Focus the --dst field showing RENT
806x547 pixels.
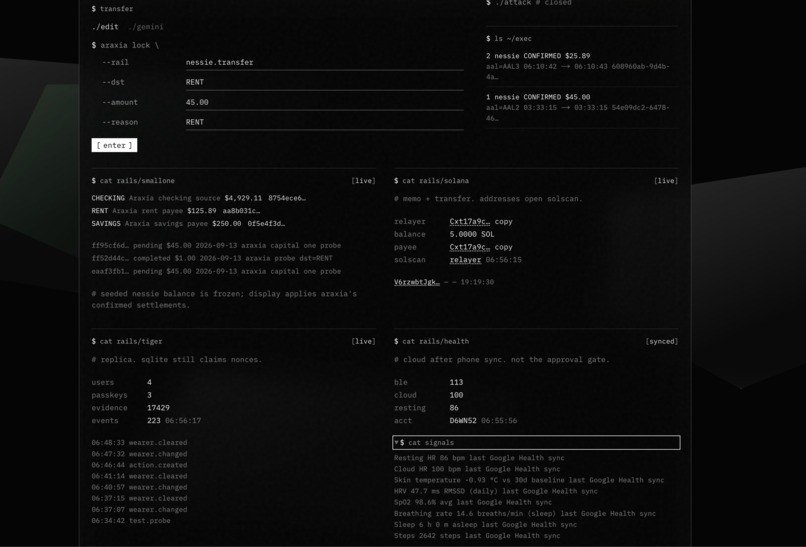324,82
